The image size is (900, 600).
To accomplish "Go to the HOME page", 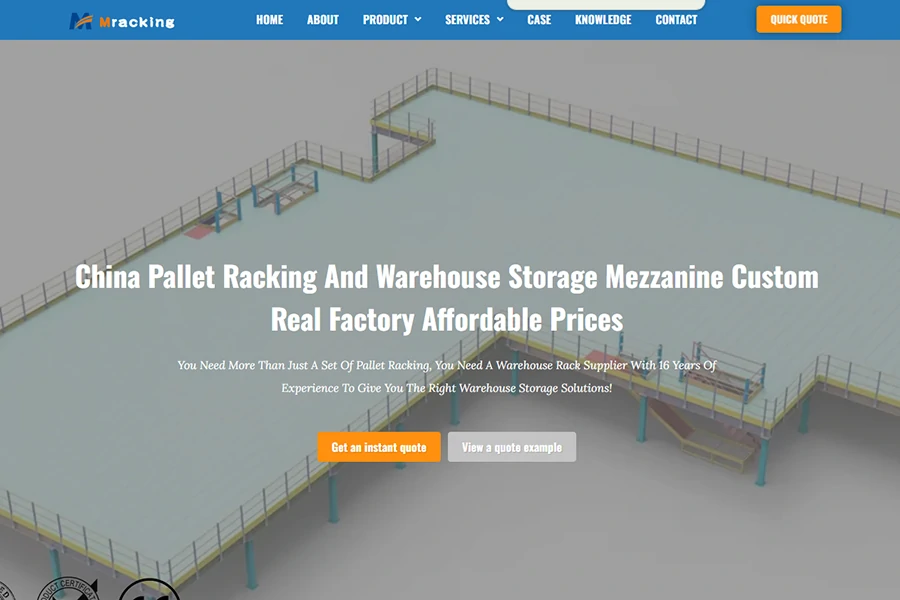I will (269, 20).
